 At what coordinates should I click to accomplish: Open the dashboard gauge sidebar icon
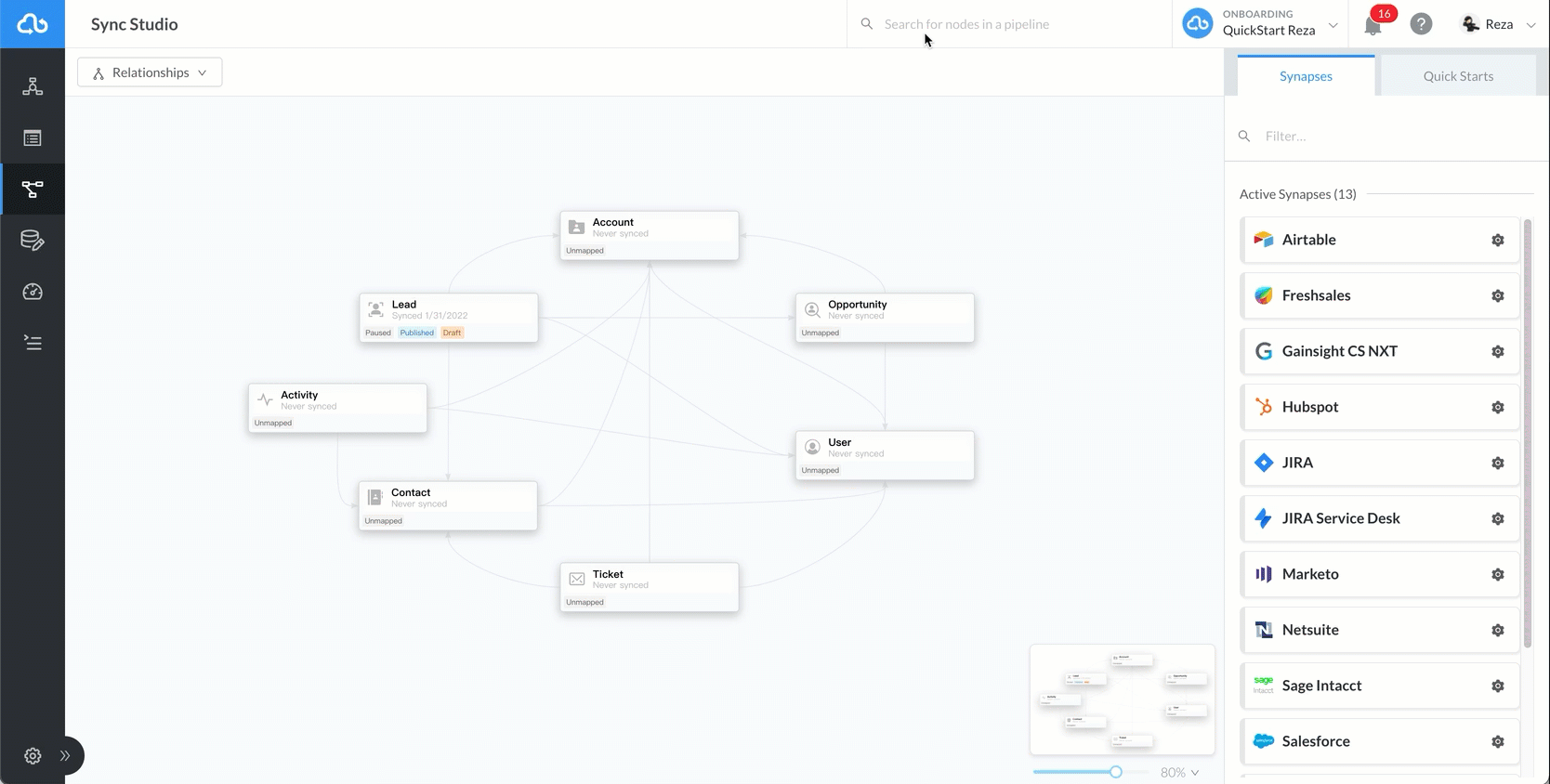[33, 292]
